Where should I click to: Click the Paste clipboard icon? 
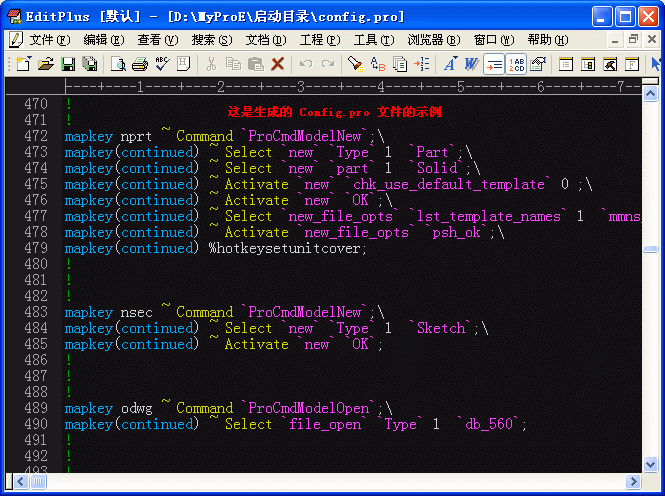255,64
